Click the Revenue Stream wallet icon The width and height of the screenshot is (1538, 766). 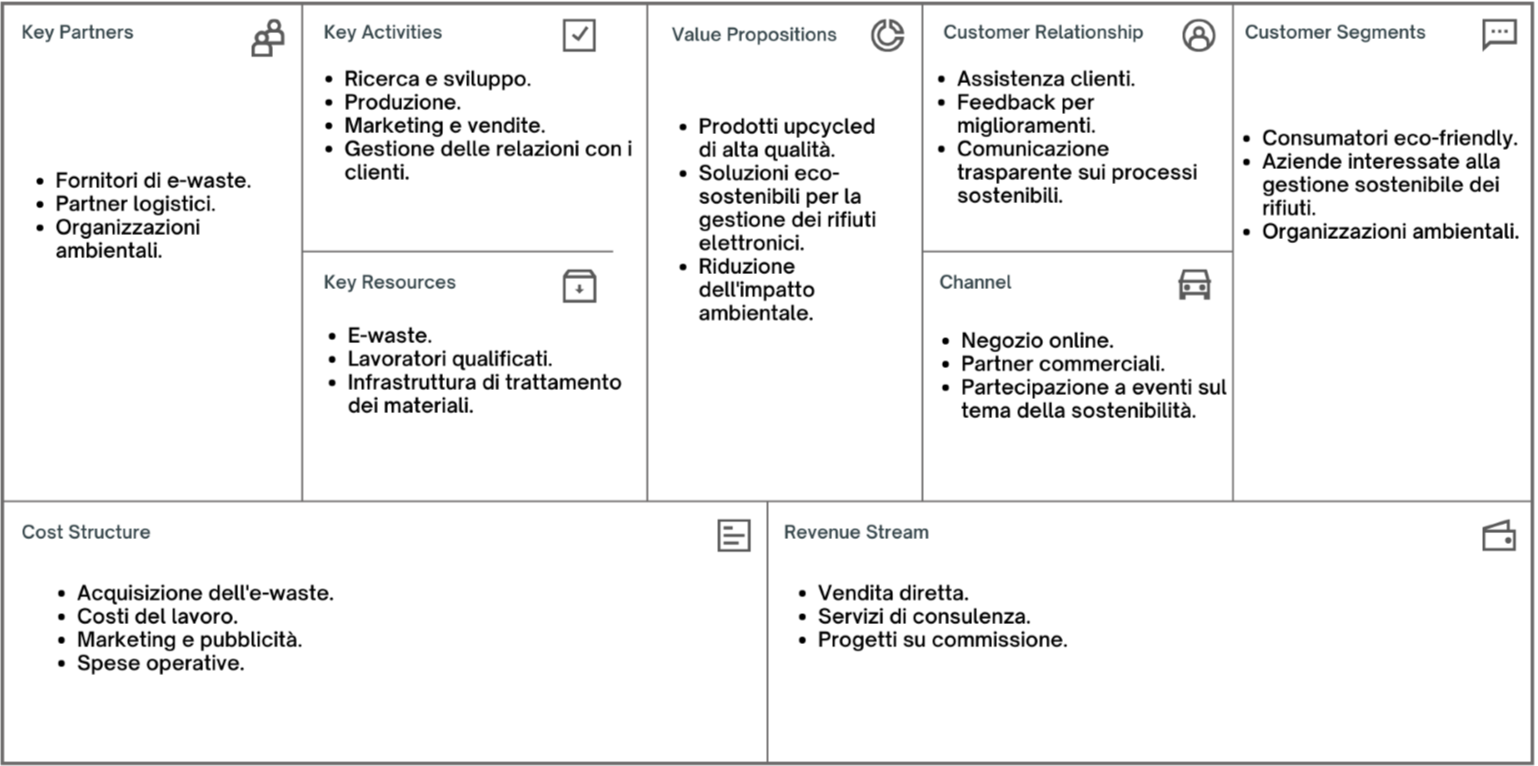1498,536
